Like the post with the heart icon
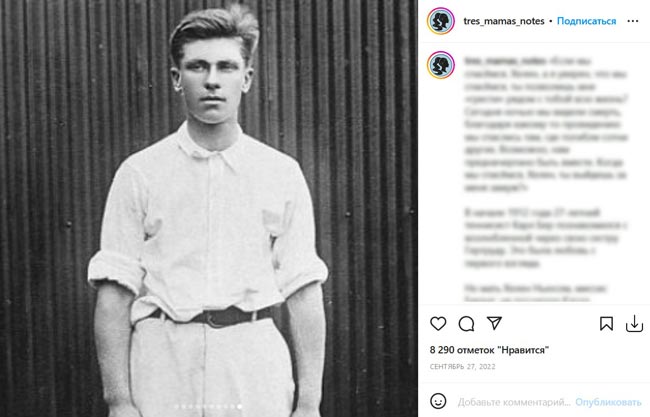Viewport: 650px width, 417px height. click(438, 324)
